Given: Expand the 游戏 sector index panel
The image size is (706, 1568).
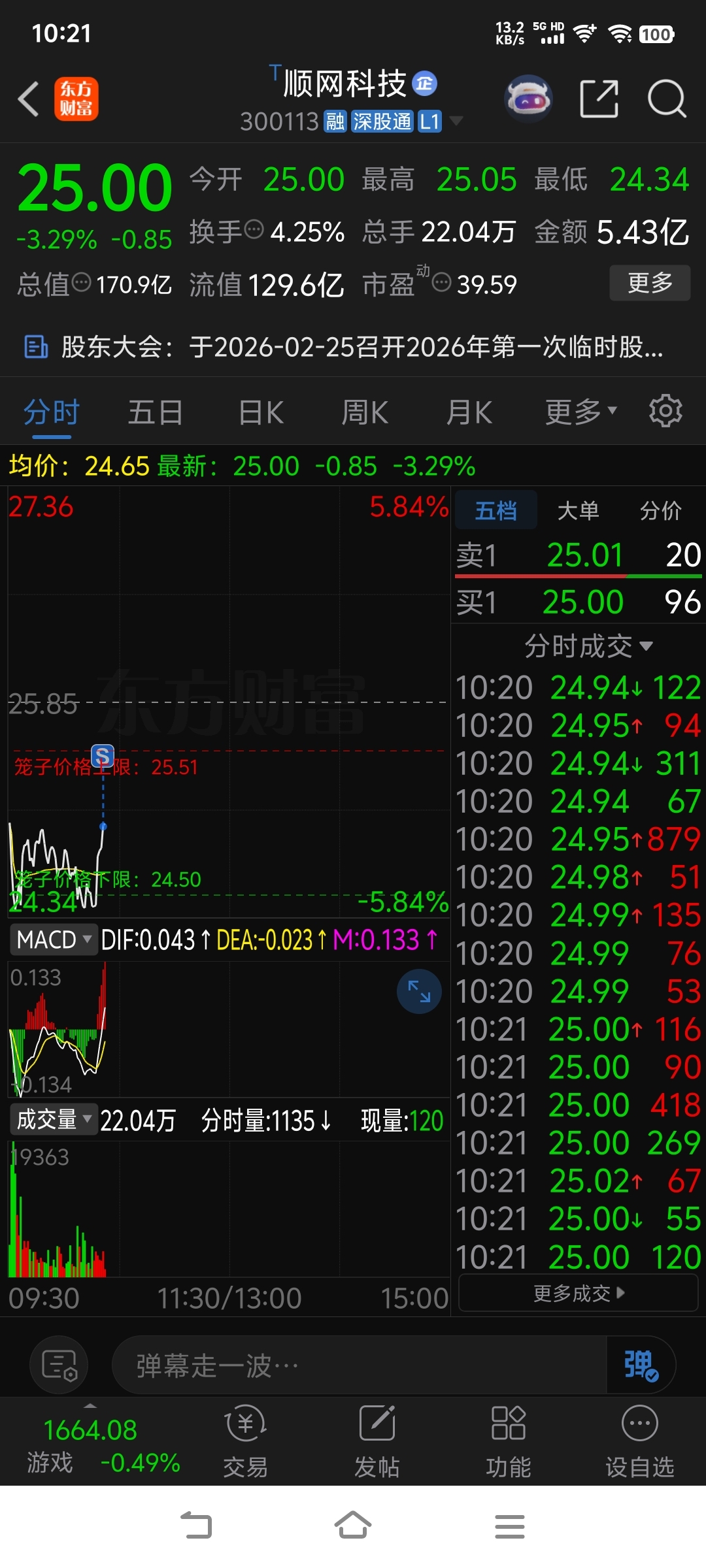Looking at the screenshot, I should pos(90,1441).
